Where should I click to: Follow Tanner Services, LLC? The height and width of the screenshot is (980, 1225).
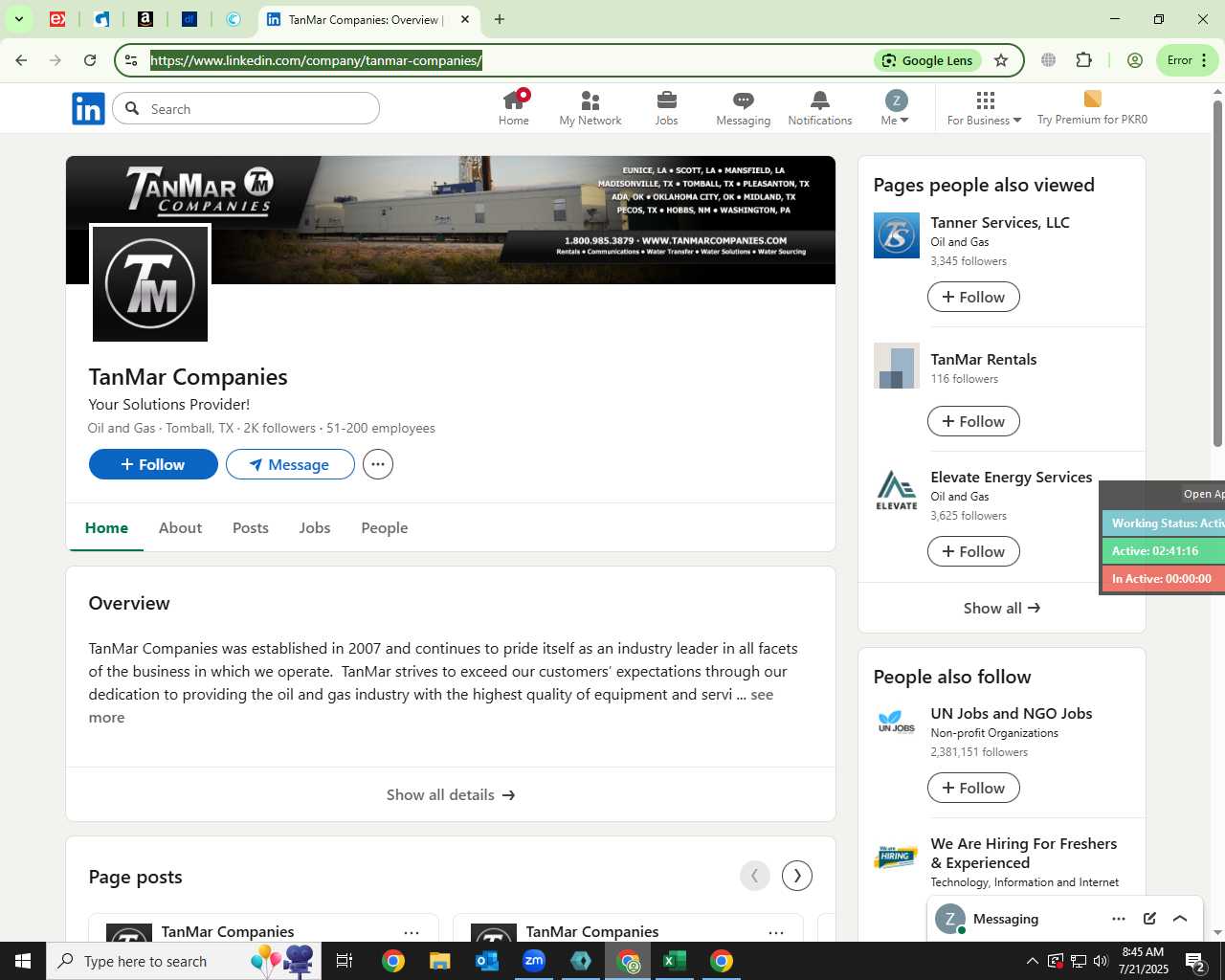tap(973, 297)
